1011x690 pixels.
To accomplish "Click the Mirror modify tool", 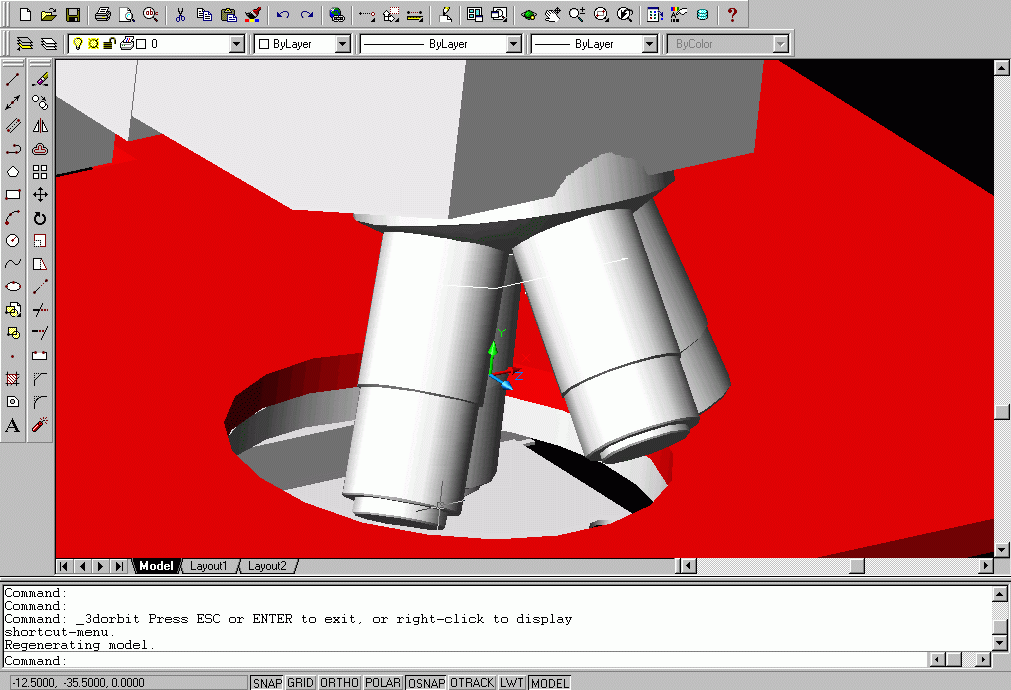I will pyautogui.click(x=40, y=126).
